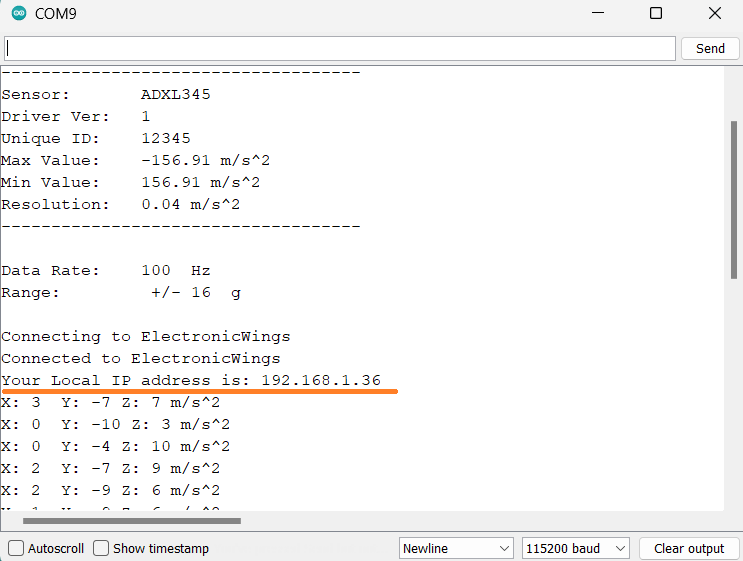Click the 'Data Rate: 100 Hz' line
This screenshot has width=743, height=561.
point(106,271)
